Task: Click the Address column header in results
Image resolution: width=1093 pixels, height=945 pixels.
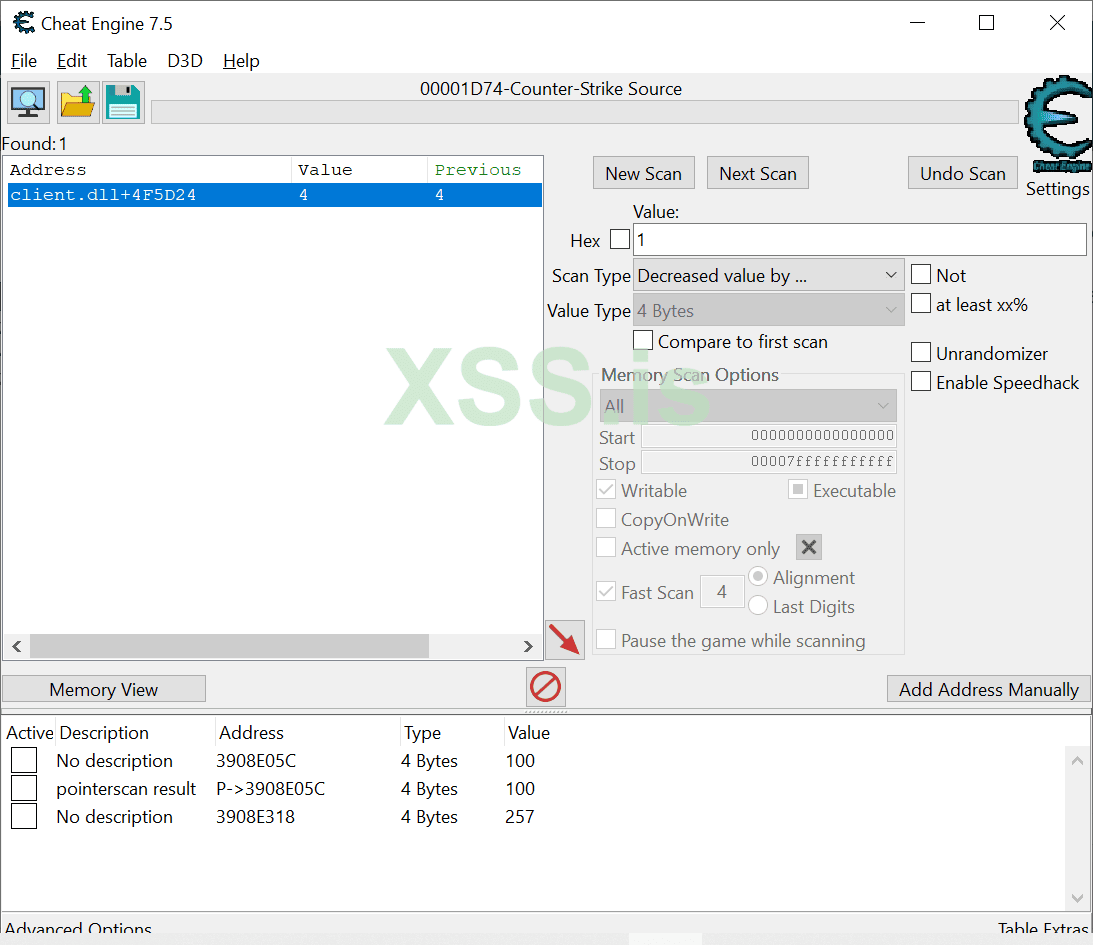Action: tap(148, 170)
